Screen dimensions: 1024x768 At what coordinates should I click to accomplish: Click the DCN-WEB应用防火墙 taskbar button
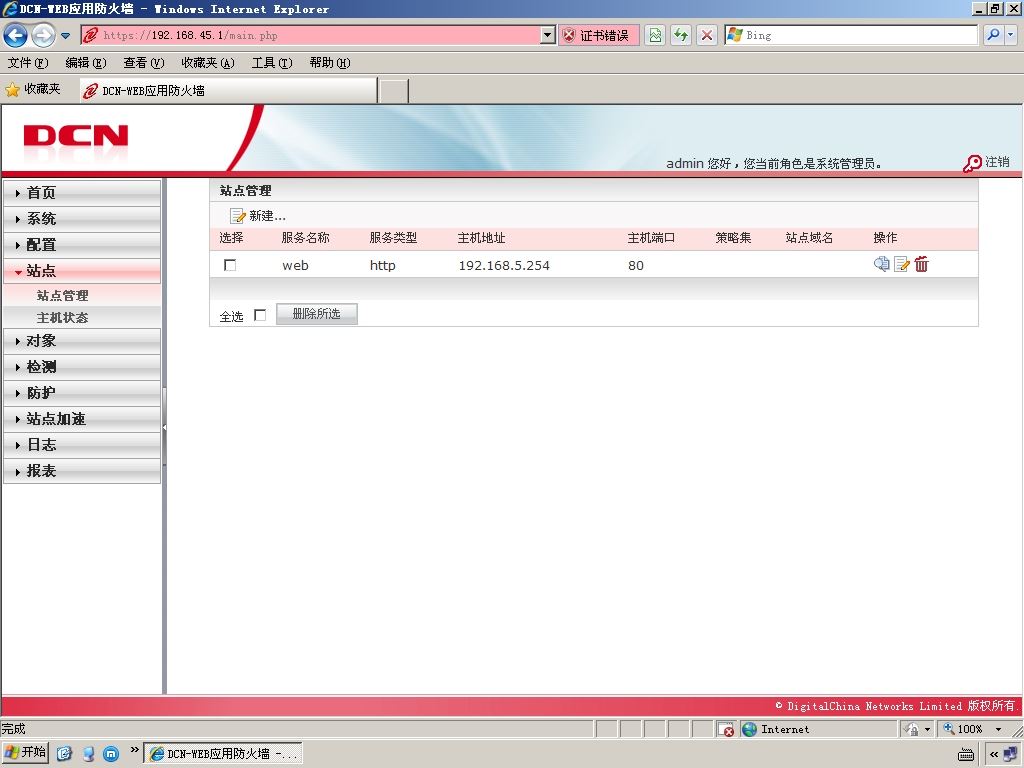click(x=223, y=754)
